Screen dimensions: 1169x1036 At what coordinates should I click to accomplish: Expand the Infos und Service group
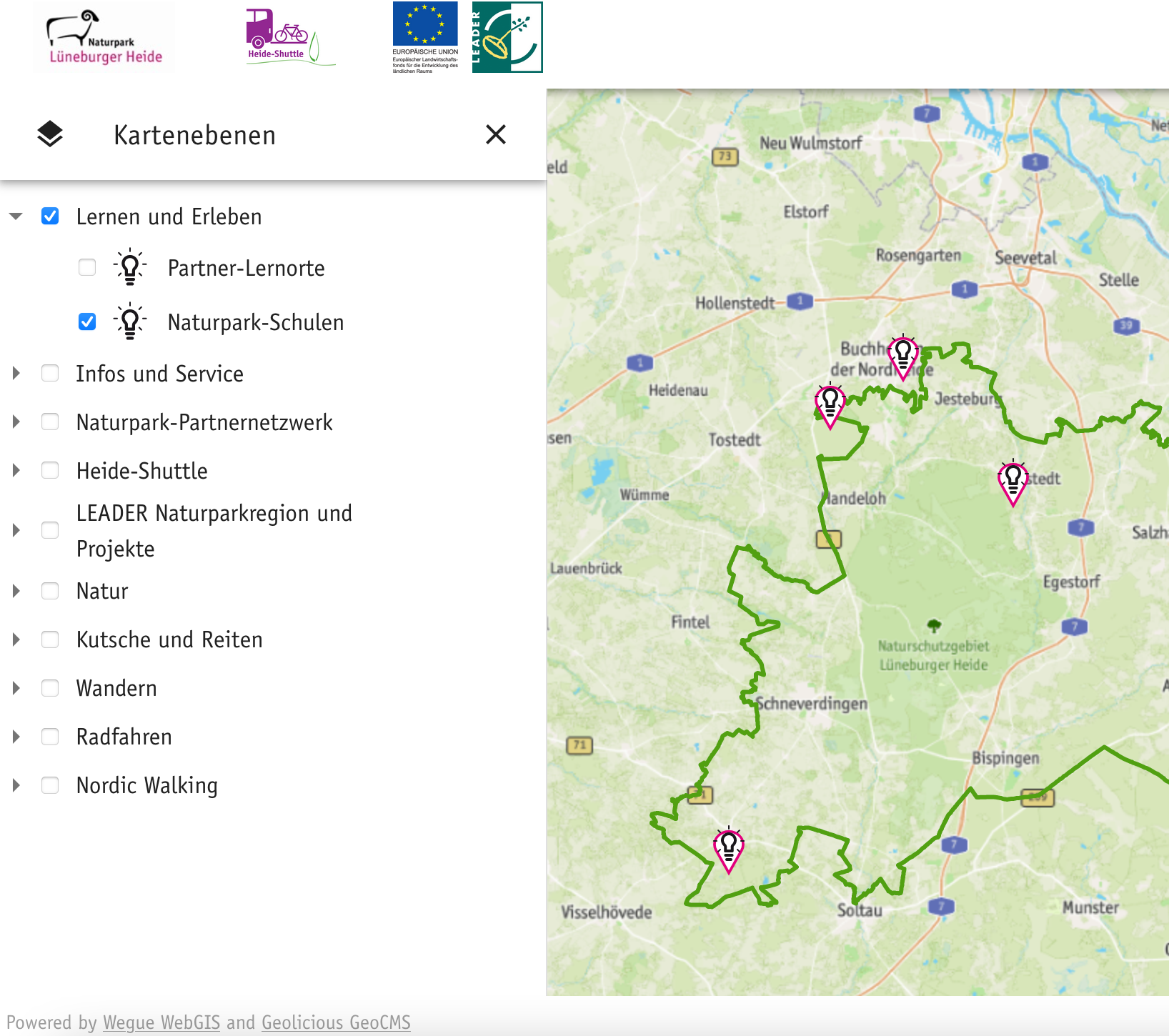click(x=16, y=373)
